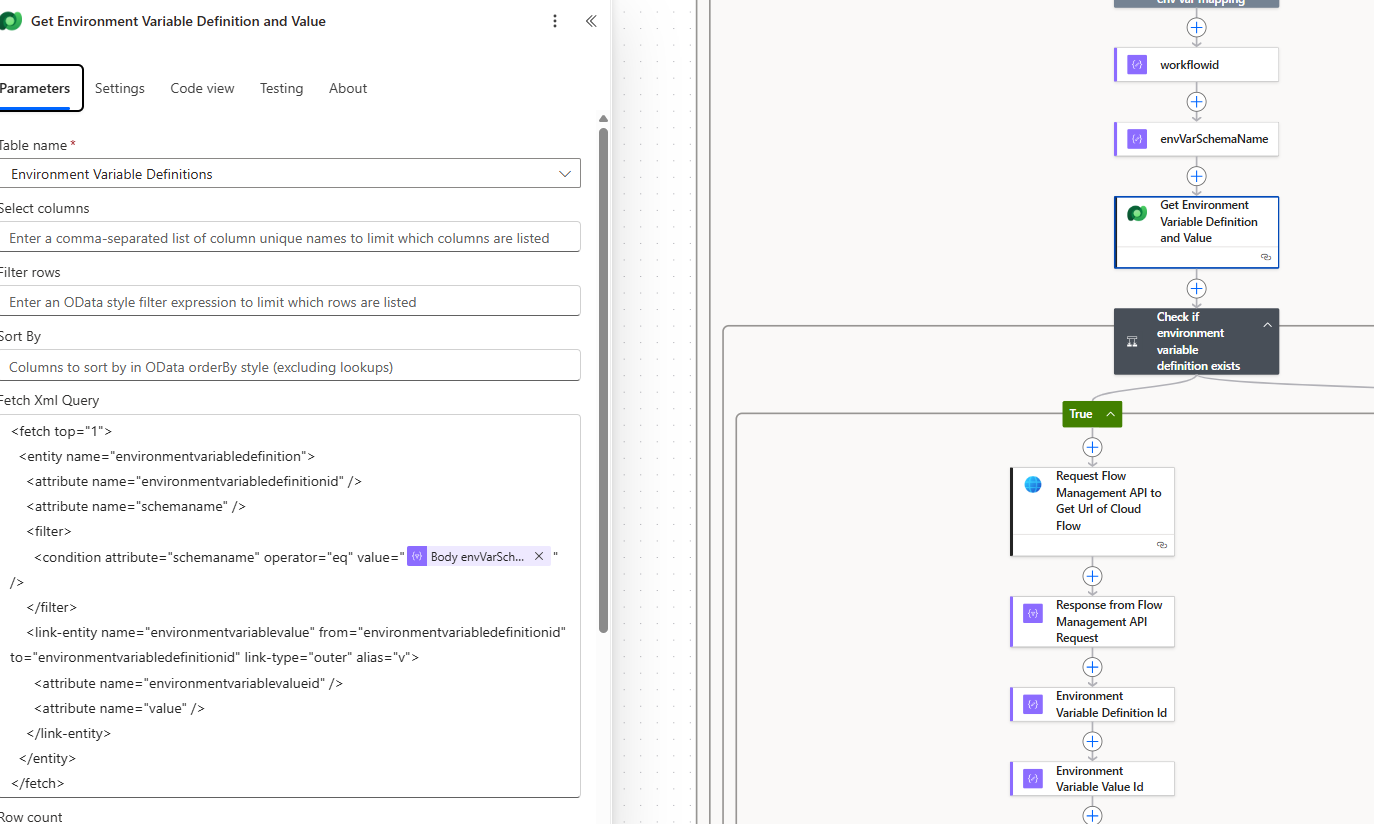Click the plus icon inside the True branch
The image size is (1374, 824).
(x=1092, y=447)
